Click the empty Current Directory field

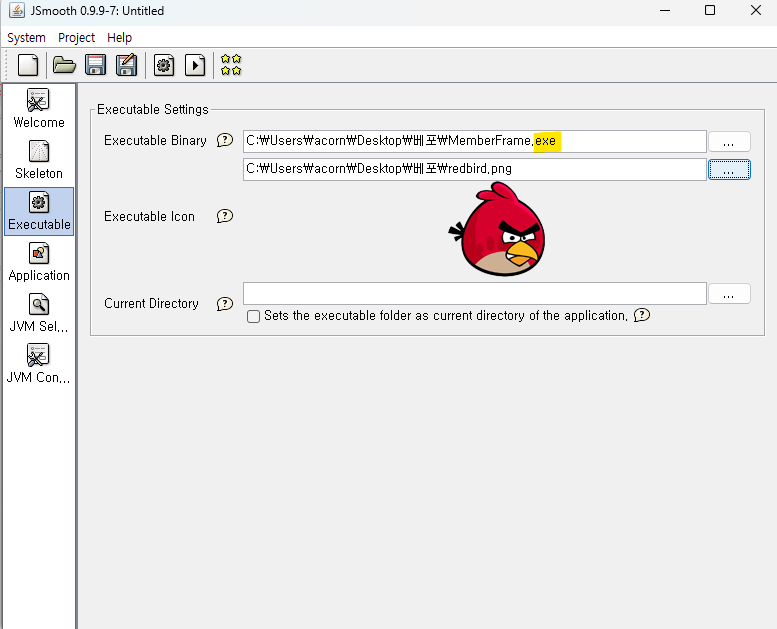(x=475, y=293)
